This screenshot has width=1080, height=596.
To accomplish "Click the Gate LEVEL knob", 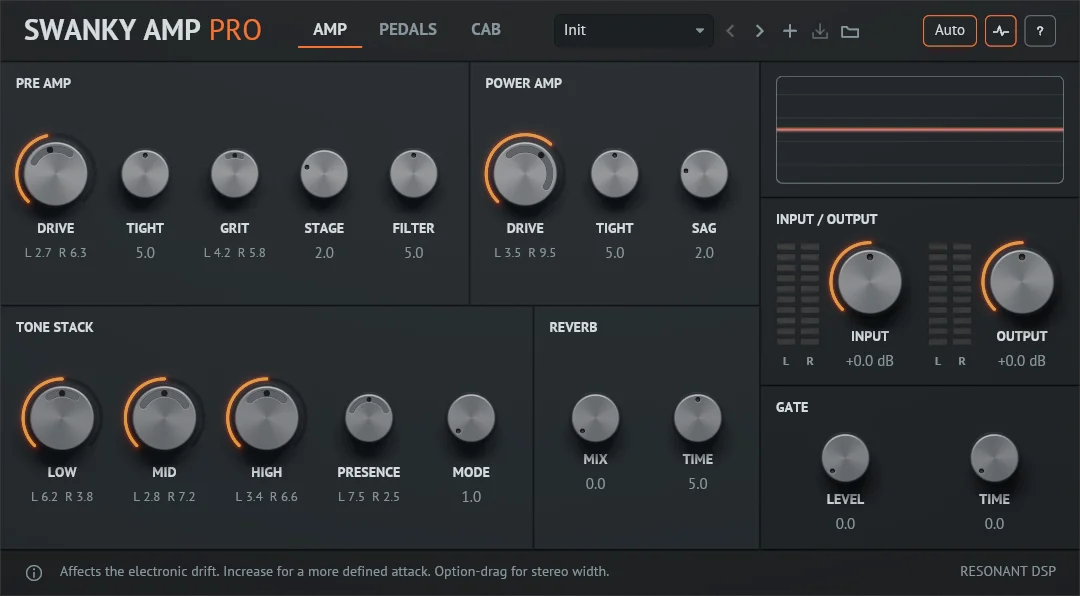I will 845,458.
